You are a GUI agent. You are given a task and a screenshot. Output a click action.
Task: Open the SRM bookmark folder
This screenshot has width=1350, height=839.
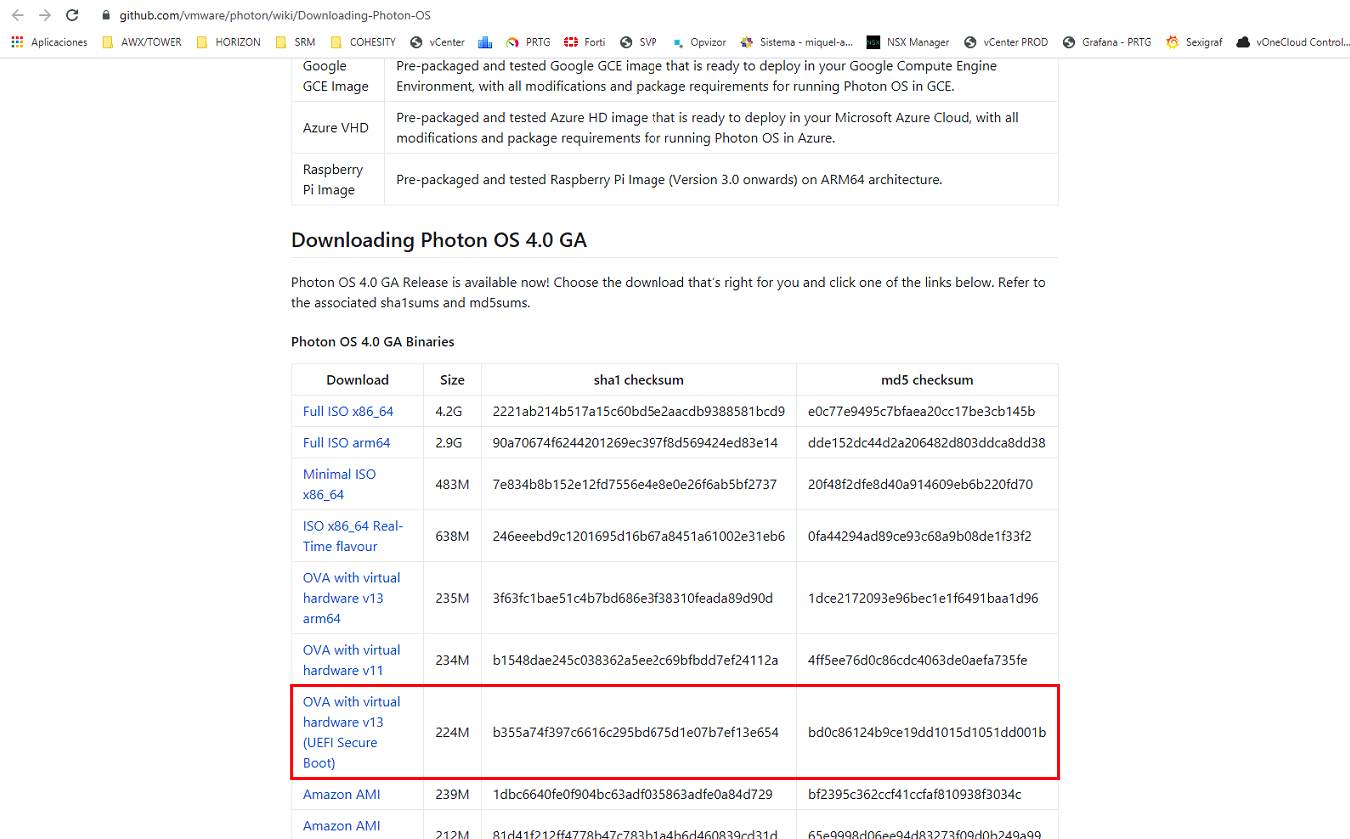point(295,42)
